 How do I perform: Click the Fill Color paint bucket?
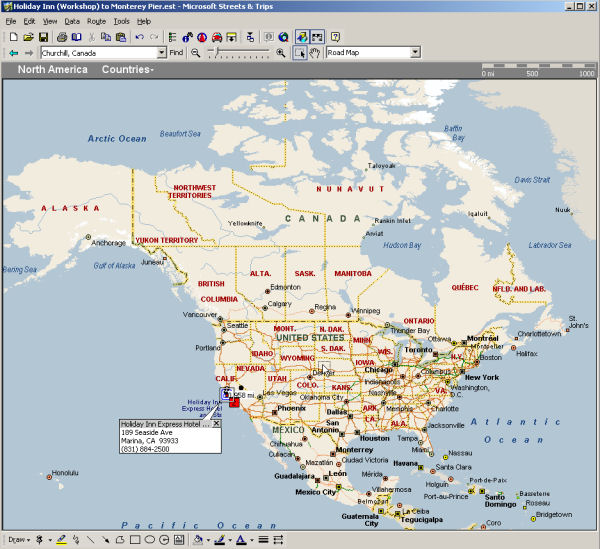(198, 540)
